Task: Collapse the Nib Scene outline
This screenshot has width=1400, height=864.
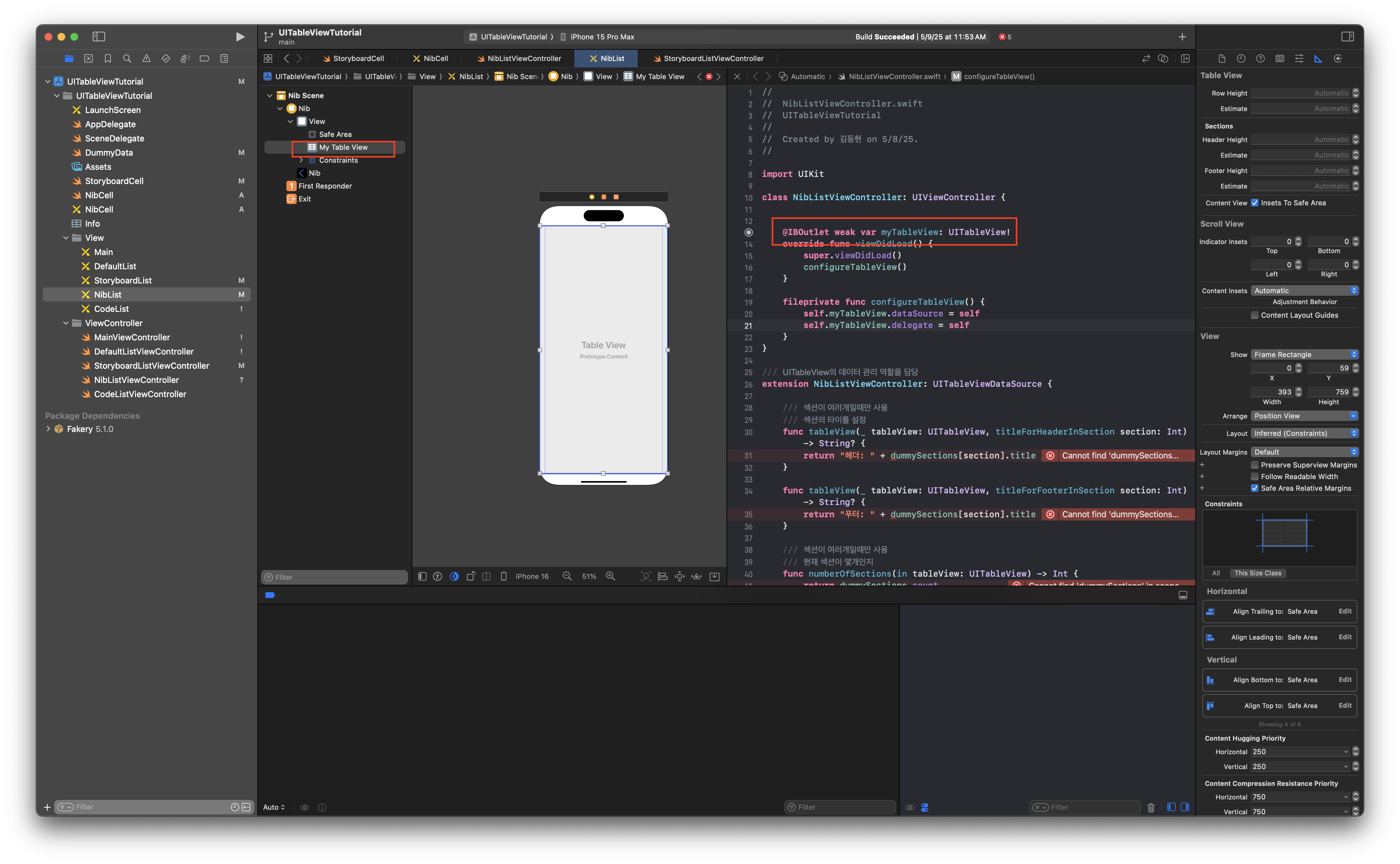Action: (x=270, y=96)
